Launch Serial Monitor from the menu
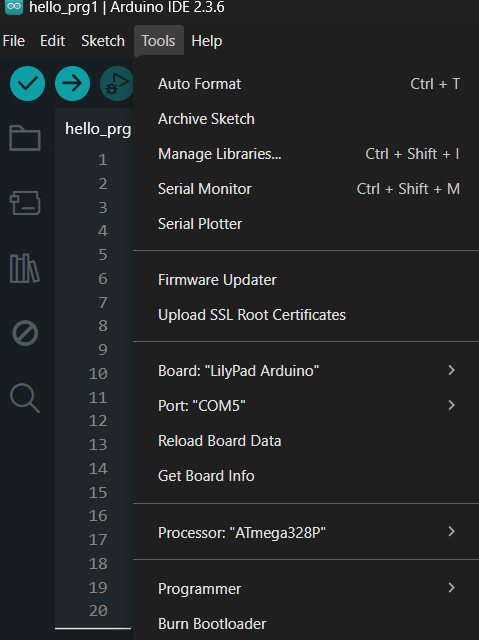The image size is (479, 640). (x=306, y=189)
